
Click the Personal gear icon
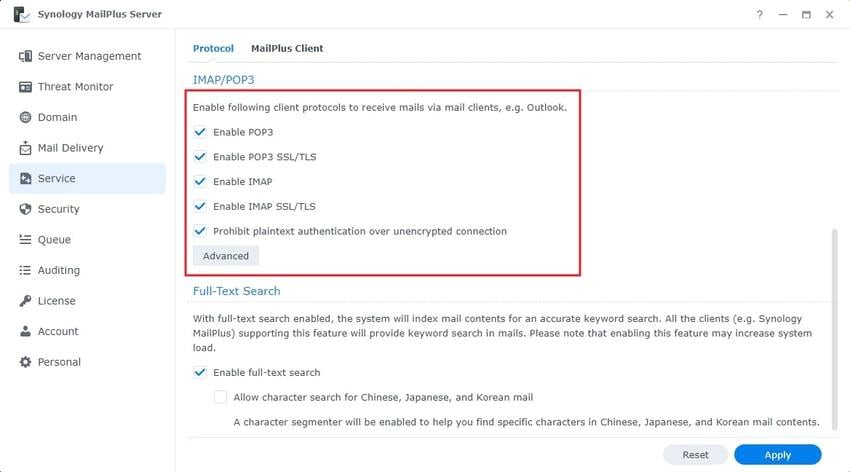click(x=26, y=362)
